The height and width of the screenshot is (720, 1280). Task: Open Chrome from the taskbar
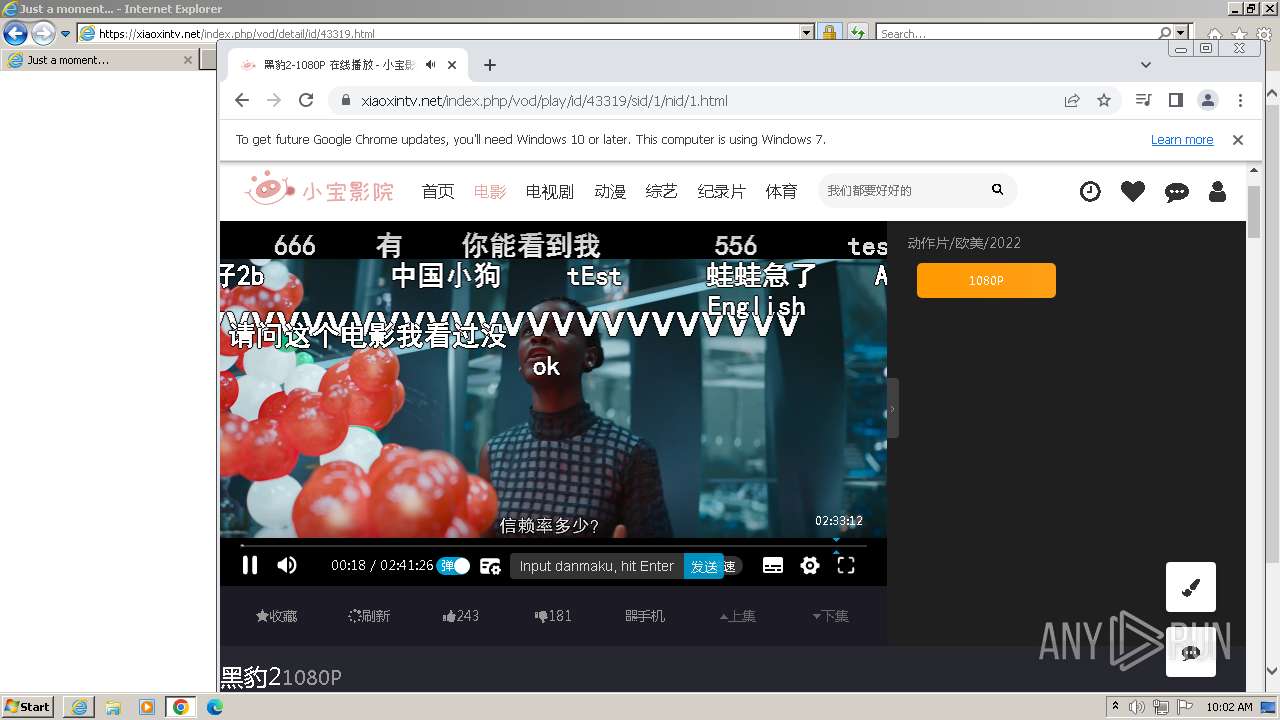181,707
